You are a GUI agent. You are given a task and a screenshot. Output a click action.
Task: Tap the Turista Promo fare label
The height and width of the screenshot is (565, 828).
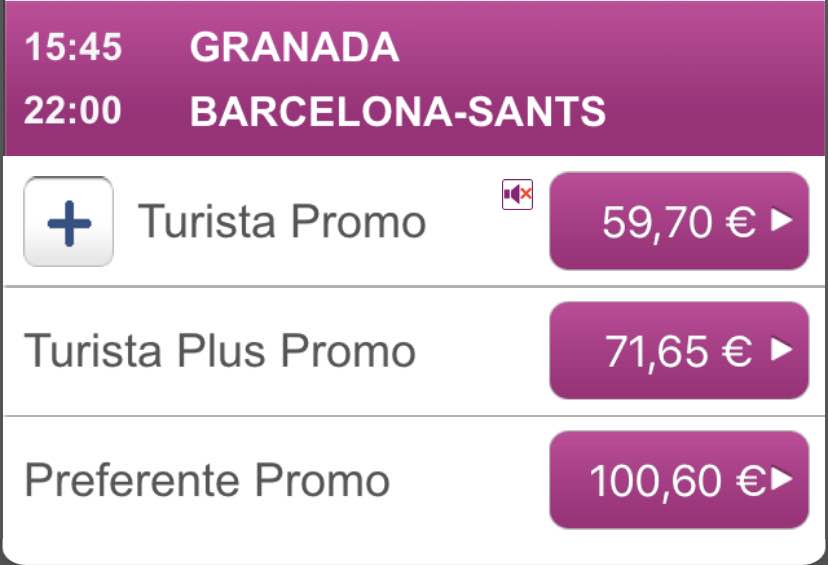pos(281,221)
